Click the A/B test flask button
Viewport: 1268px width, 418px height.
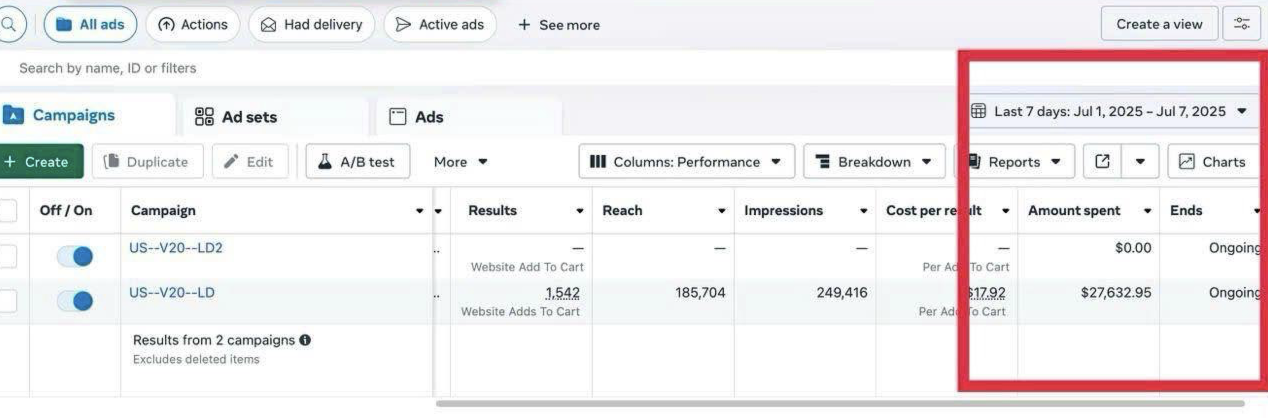coord(357,162)
